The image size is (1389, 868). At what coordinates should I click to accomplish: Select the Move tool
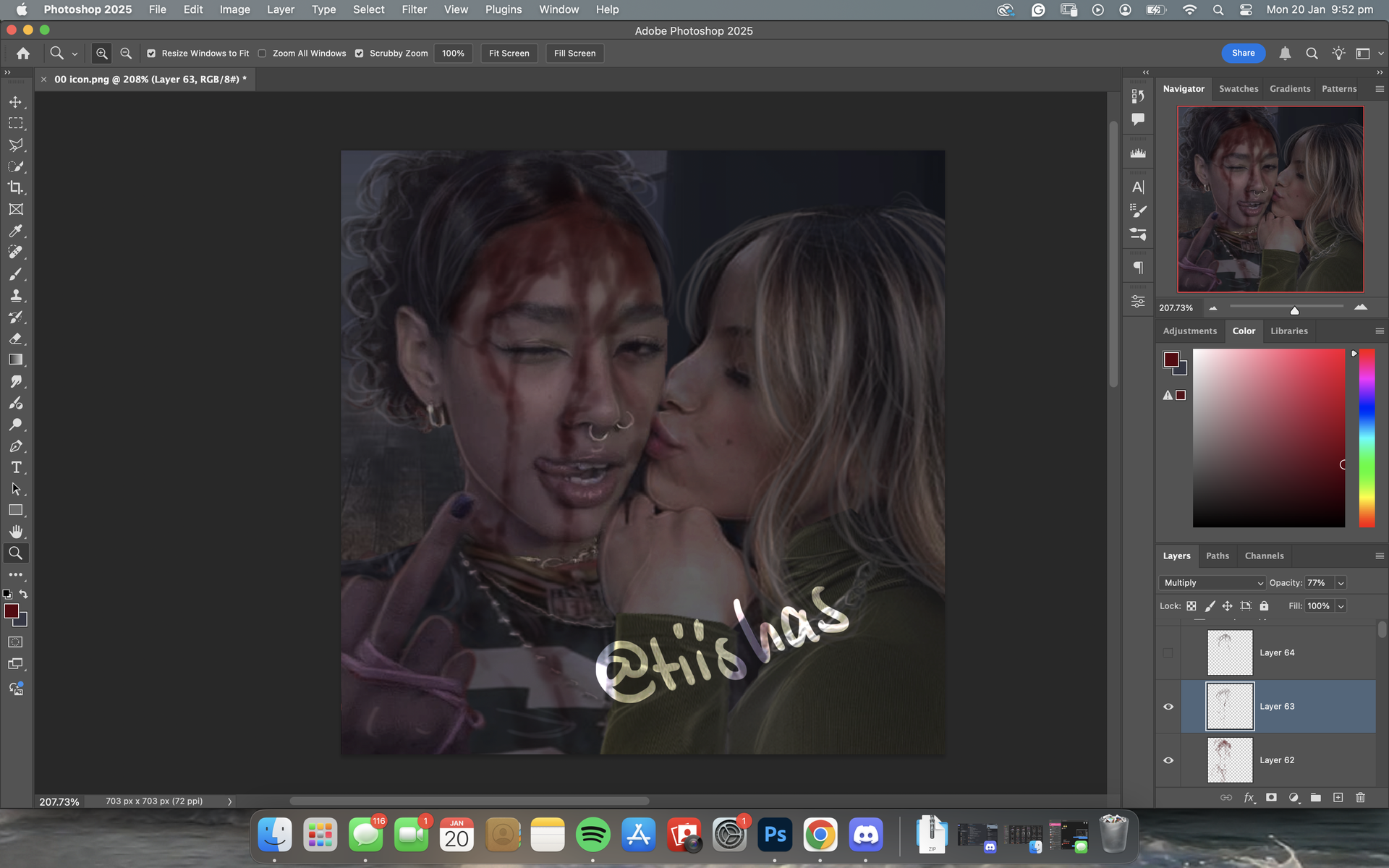pyautogui.click(x=15, y=102)
